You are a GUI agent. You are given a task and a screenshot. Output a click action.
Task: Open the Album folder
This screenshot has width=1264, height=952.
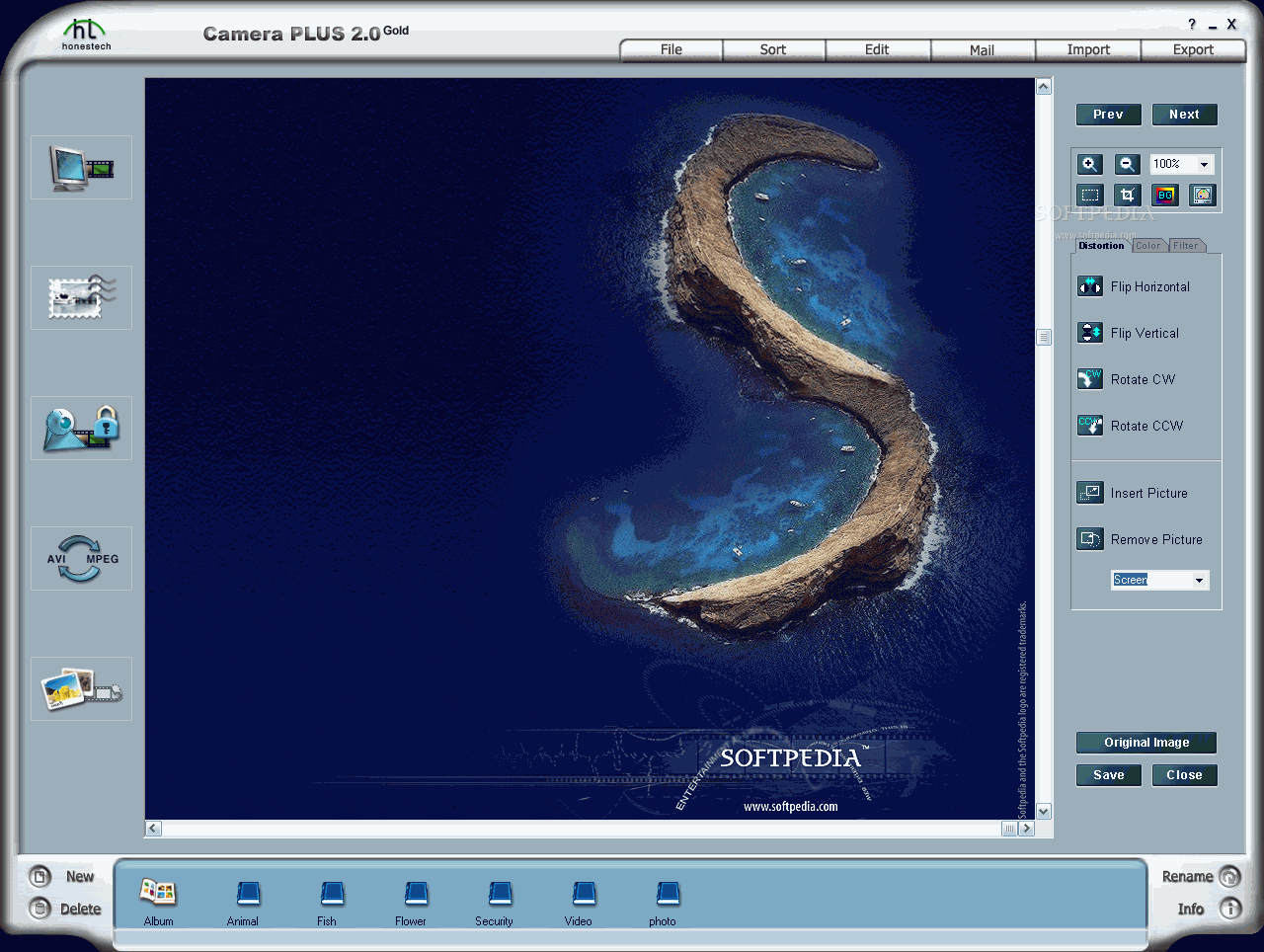pyautogui.click(x=158, y=894)
